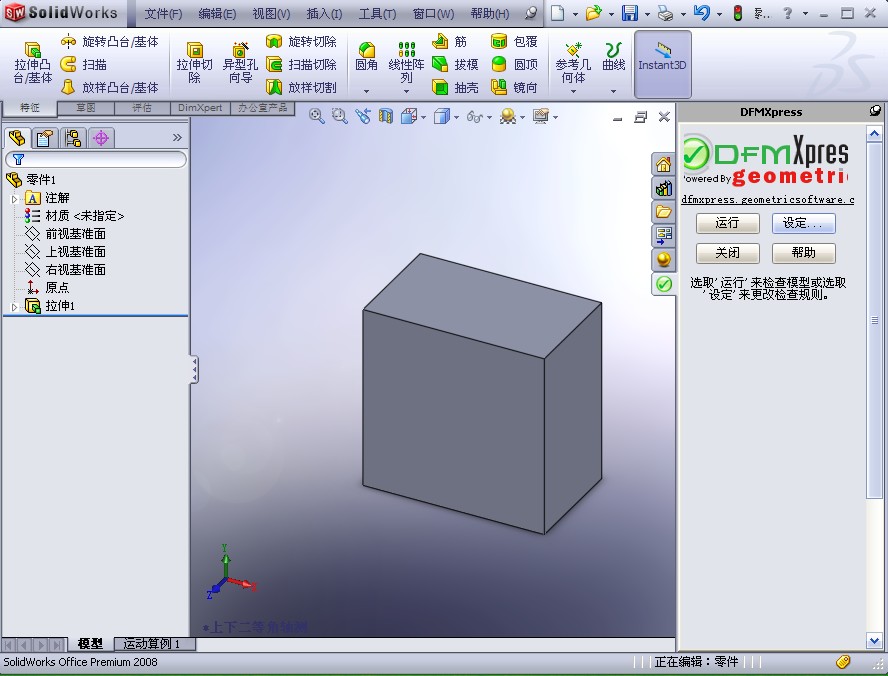Open the File Explorer task pane folder icon
The width and height of the screenshot is (888, 676).
click(x=663, y=212)
